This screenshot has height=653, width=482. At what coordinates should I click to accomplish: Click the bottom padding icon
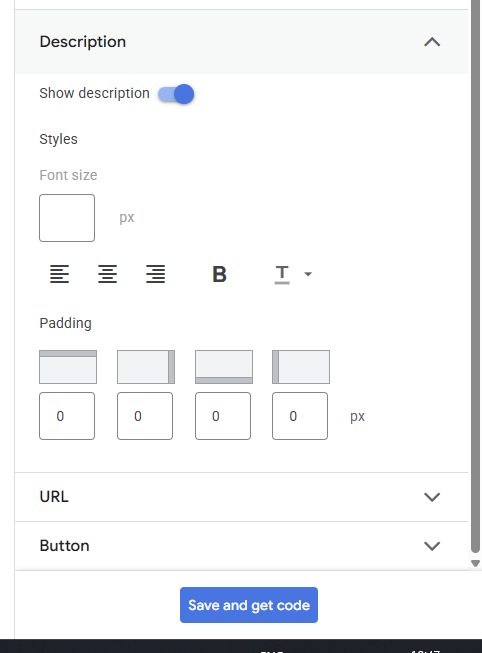click(x=224, y=367)
